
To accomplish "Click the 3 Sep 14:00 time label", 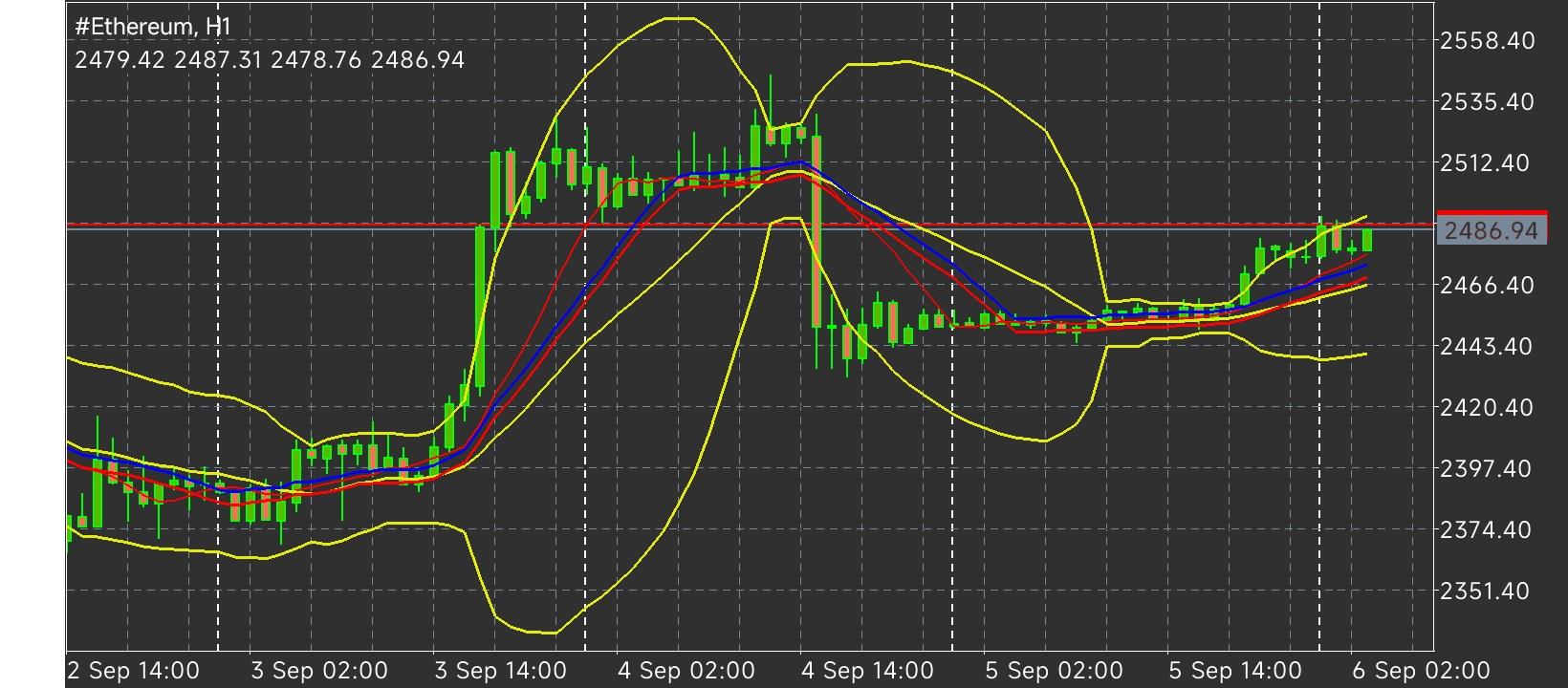I will pos(500,670).
